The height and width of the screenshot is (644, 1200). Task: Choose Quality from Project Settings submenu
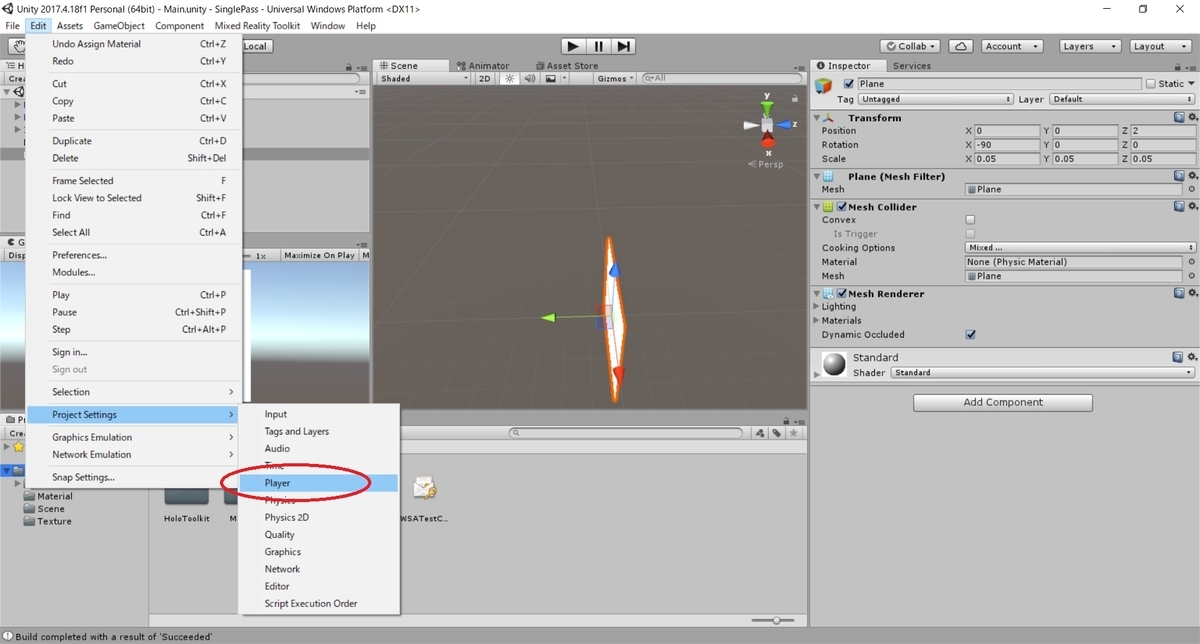(x=318, y=535)
